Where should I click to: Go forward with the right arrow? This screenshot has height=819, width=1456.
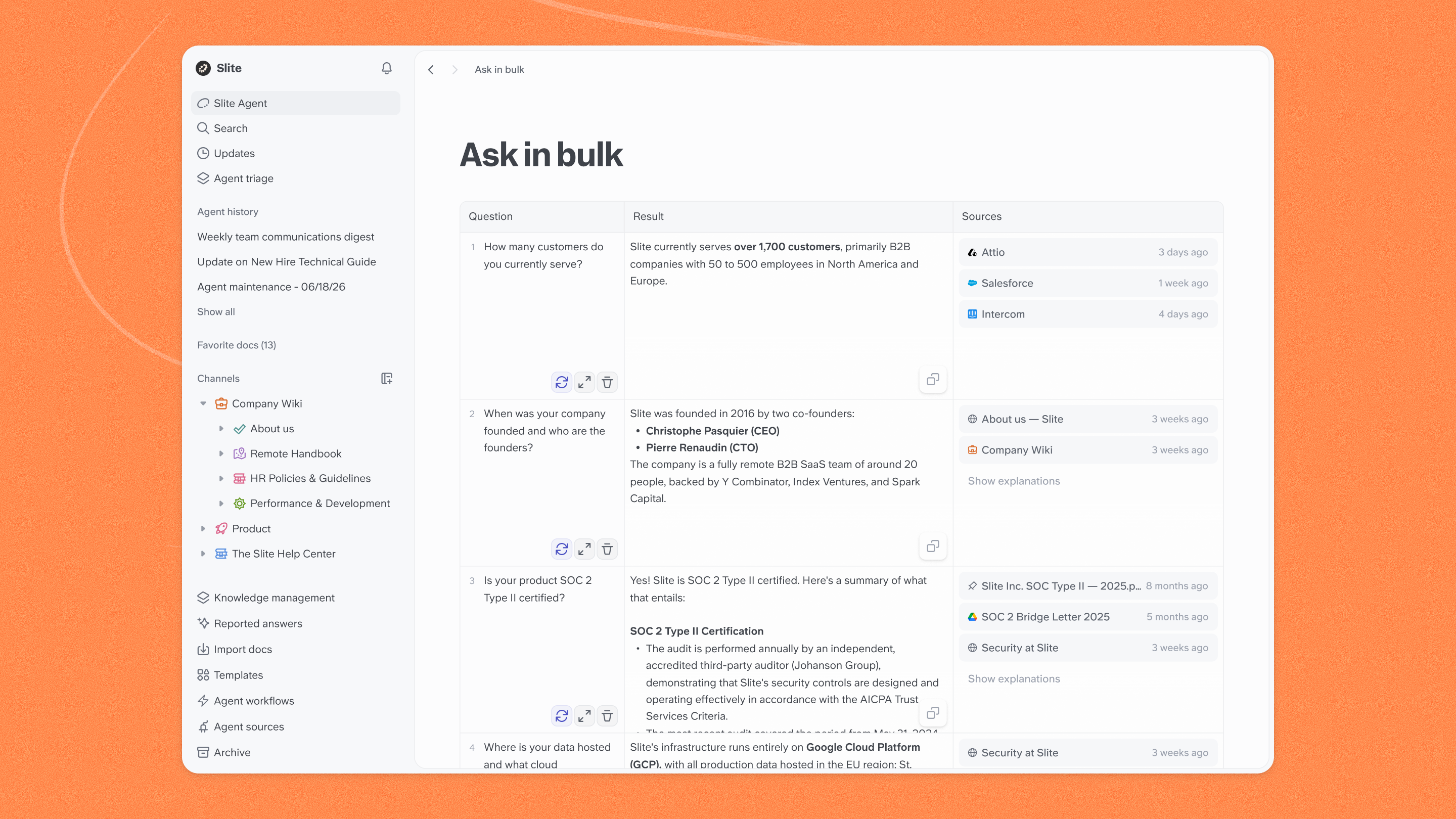[x=454, y=70]
